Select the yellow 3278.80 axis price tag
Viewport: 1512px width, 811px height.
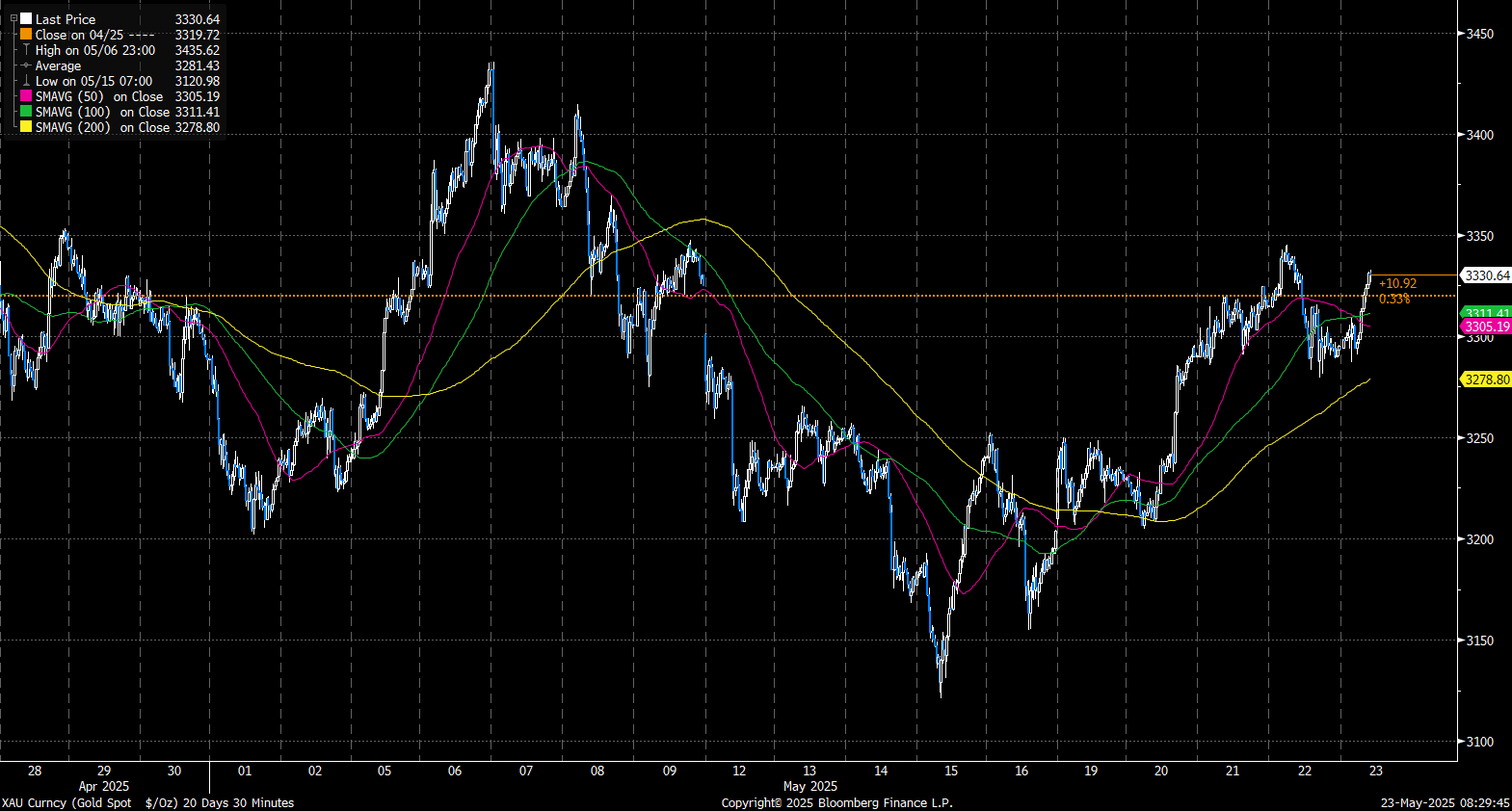[1487, 379]
